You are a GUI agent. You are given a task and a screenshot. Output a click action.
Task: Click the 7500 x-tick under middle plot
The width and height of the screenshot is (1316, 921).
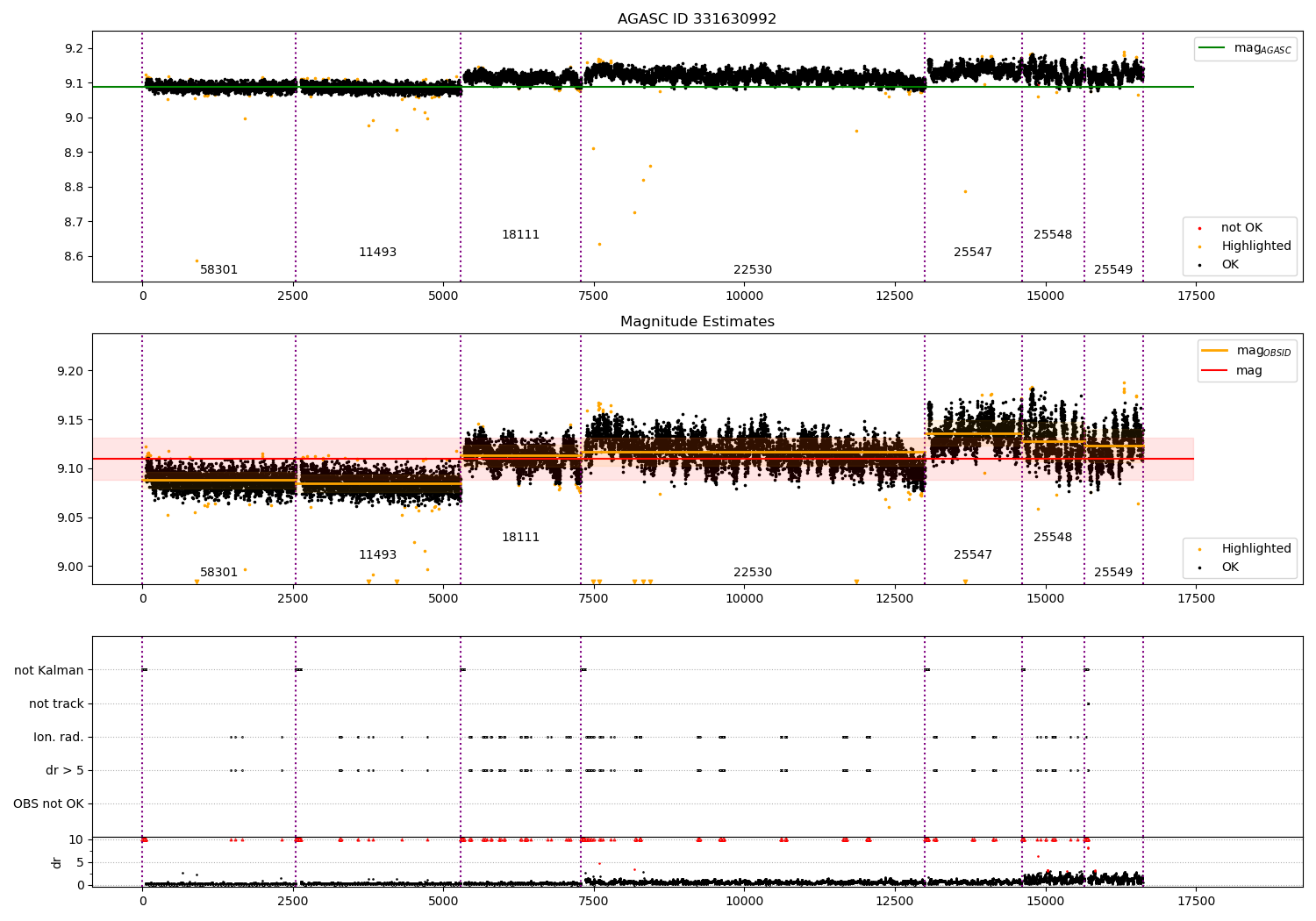point(594,599)
